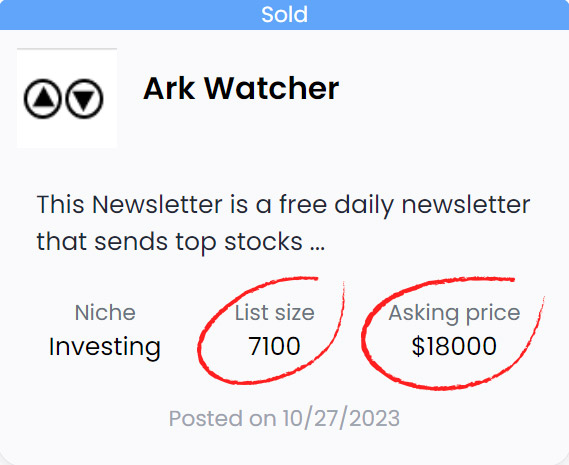Select the Niche label
The width and height of the screenshot is (569, 465).
click(105, 312)
